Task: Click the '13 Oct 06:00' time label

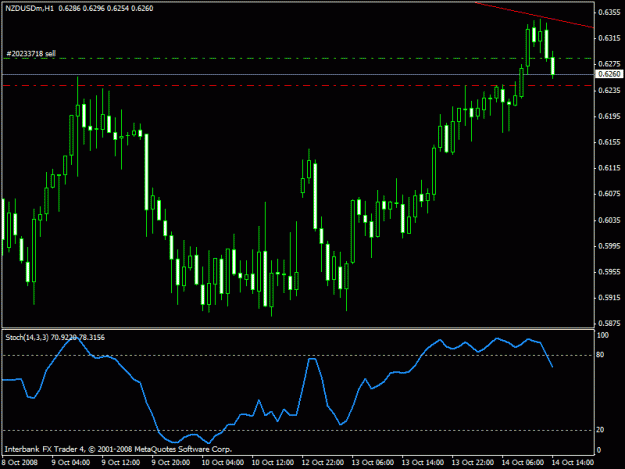Action: (x=373, y=463)
